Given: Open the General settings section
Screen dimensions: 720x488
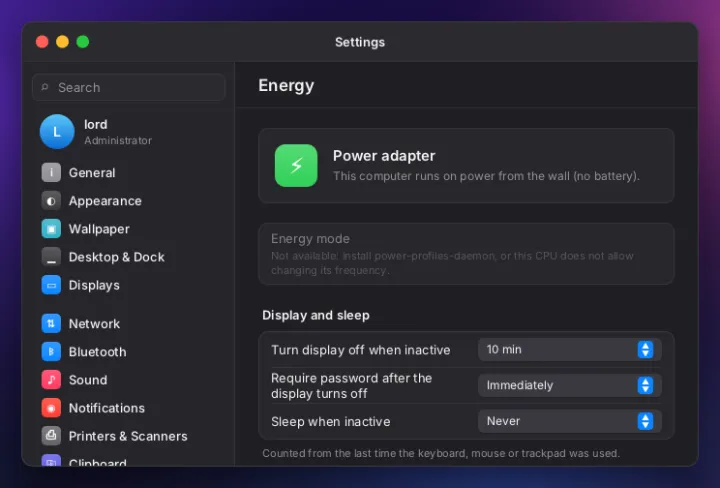Looking at the screenshot, I should (92, 173).
